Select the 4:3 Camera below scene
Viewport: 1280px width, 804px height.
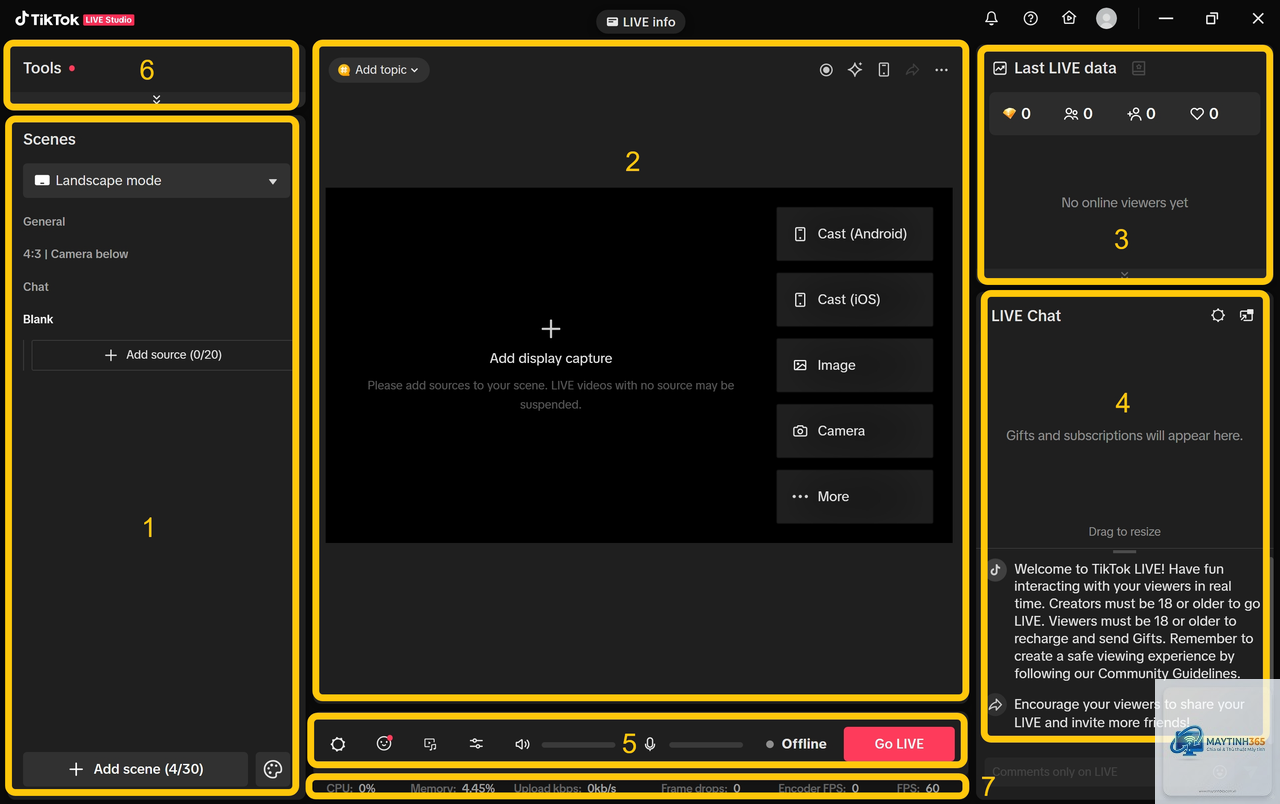pos(76,254)
